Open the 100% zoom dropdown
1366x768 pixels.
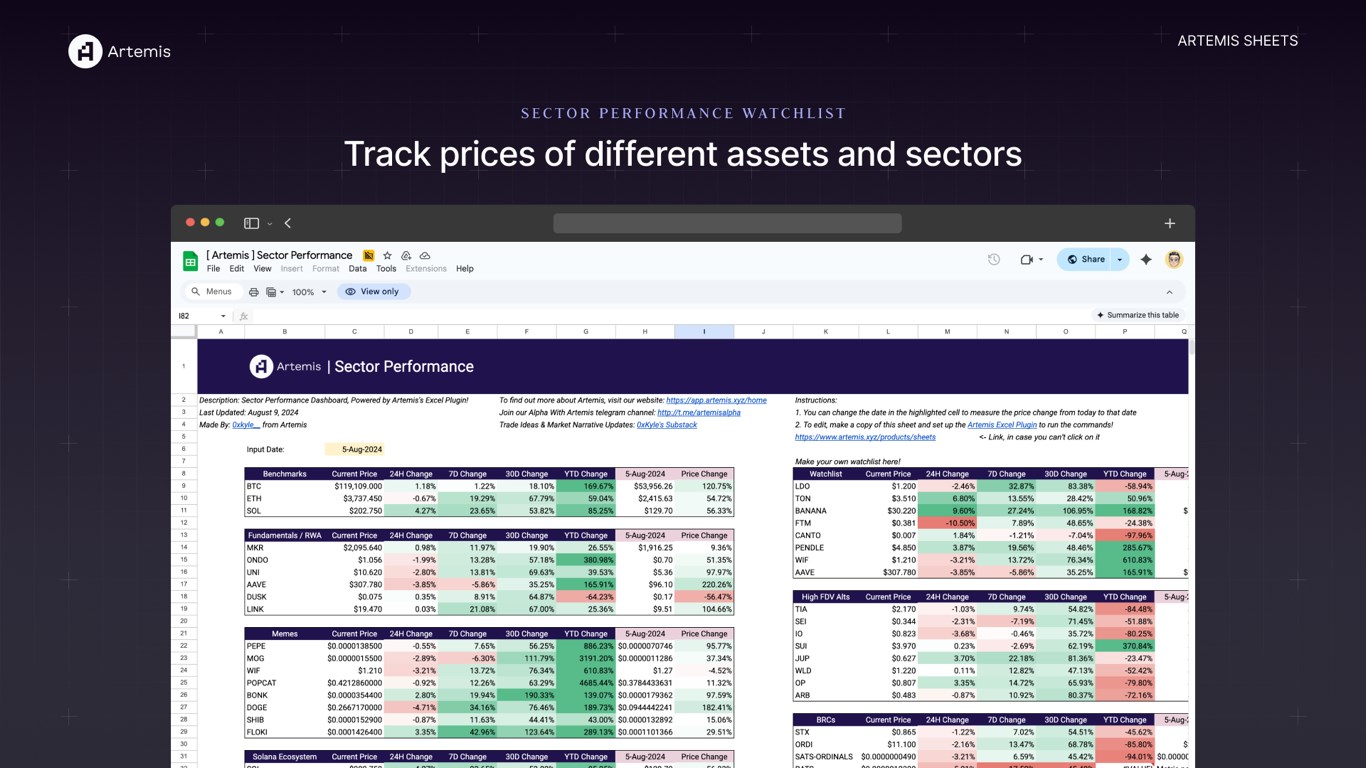309,292
